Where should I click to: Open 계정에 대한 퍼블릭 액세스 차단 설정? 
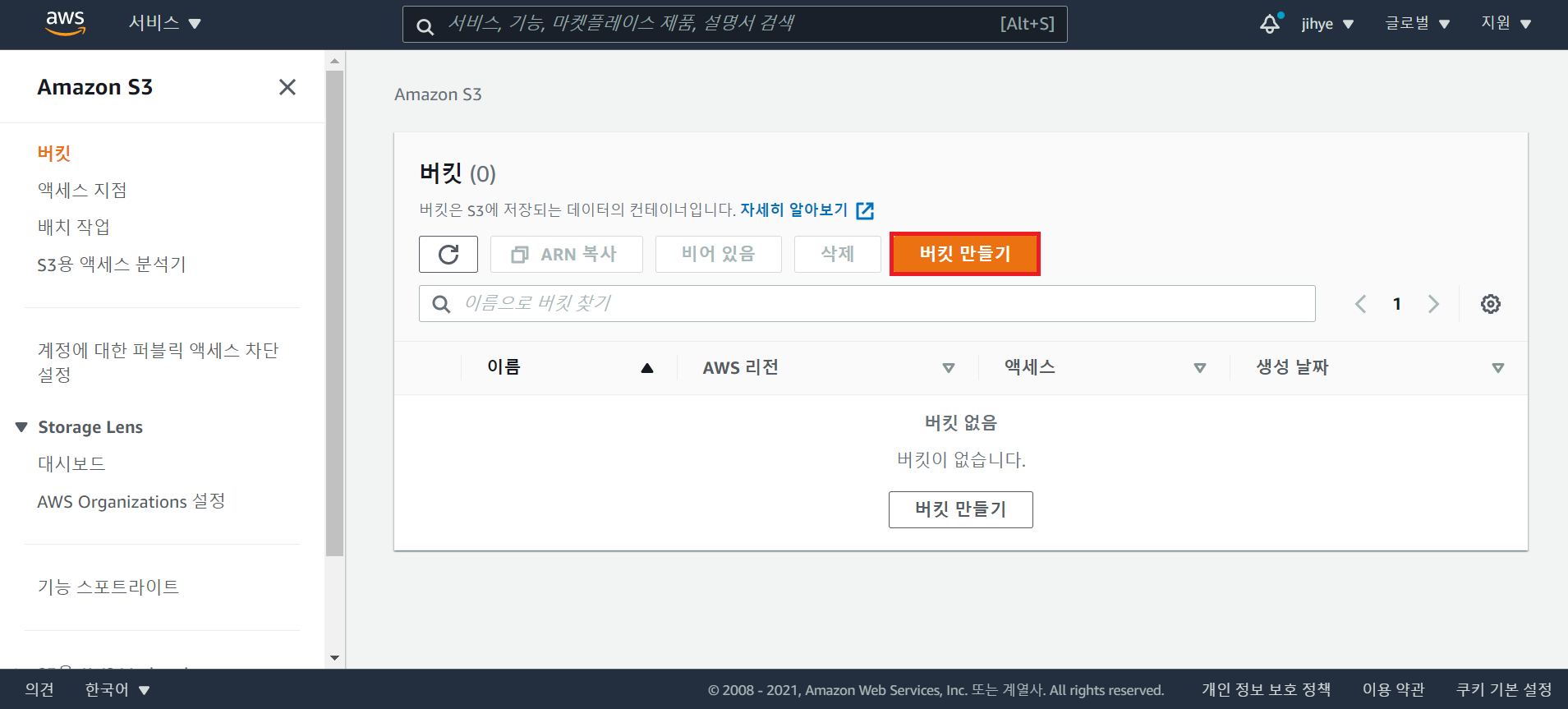tap(158, 362)
